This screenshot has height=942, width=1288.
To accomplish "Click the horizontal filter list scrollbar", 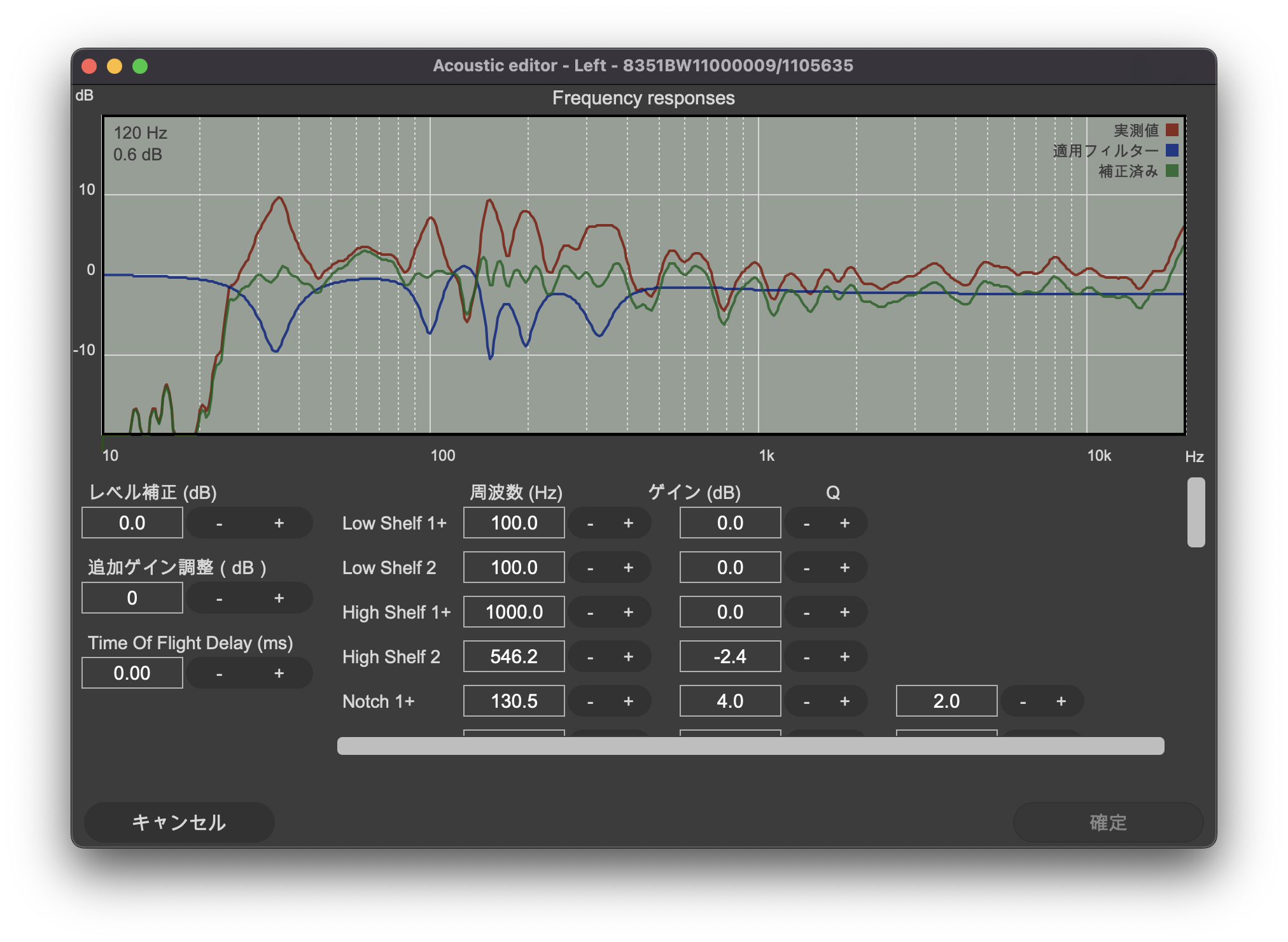I will (751, 746).
